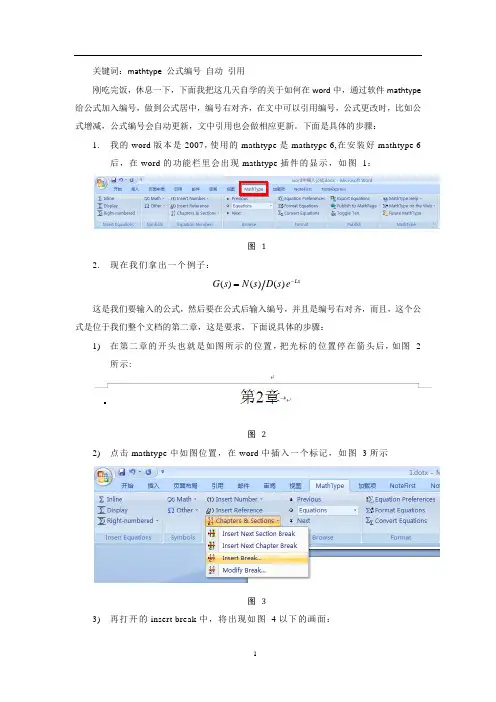Choose Insert Next Chapter Break menu item
Image resolution: width=496 pixels, height=702 pixels.
[257, 546]
